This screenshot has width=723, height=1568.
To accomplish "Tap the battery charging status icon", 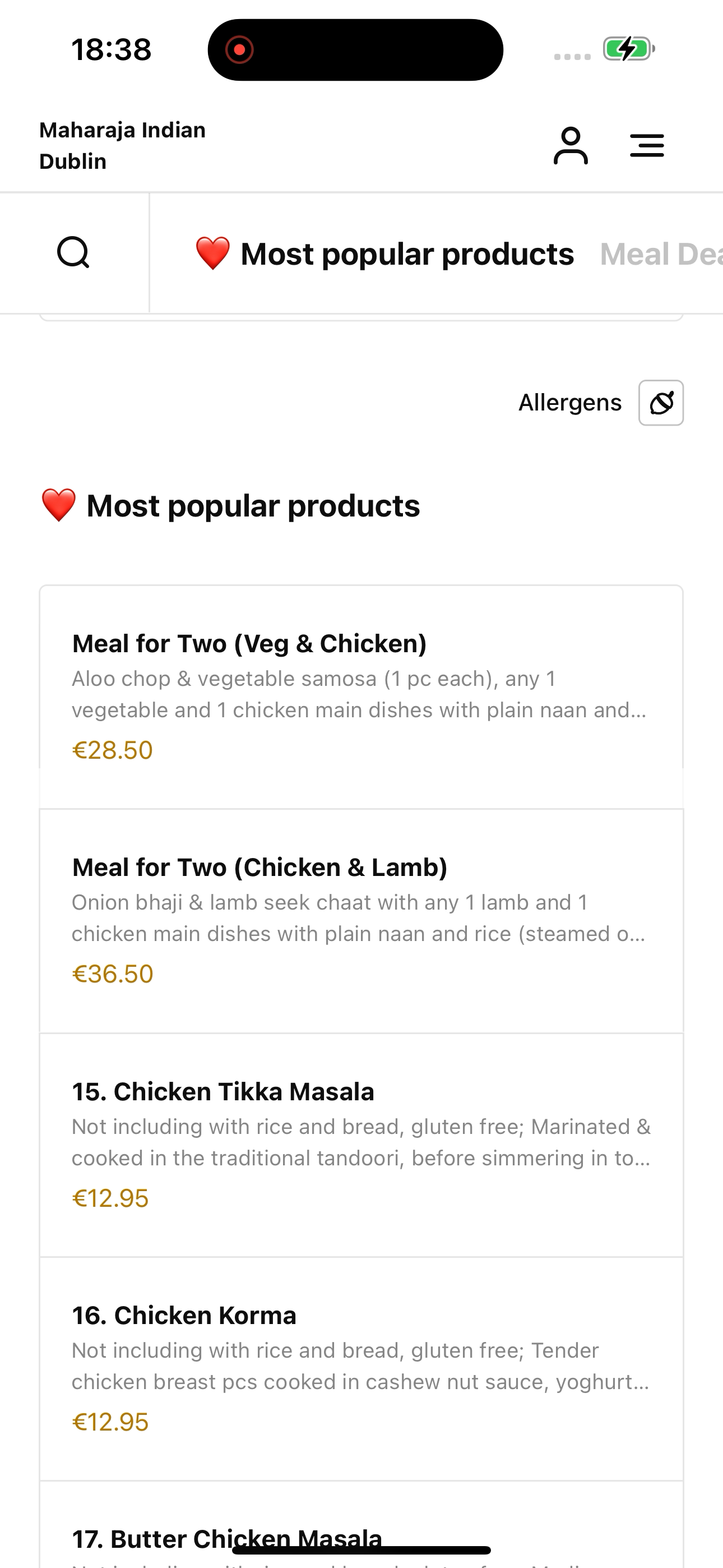I will click(629, 49).
